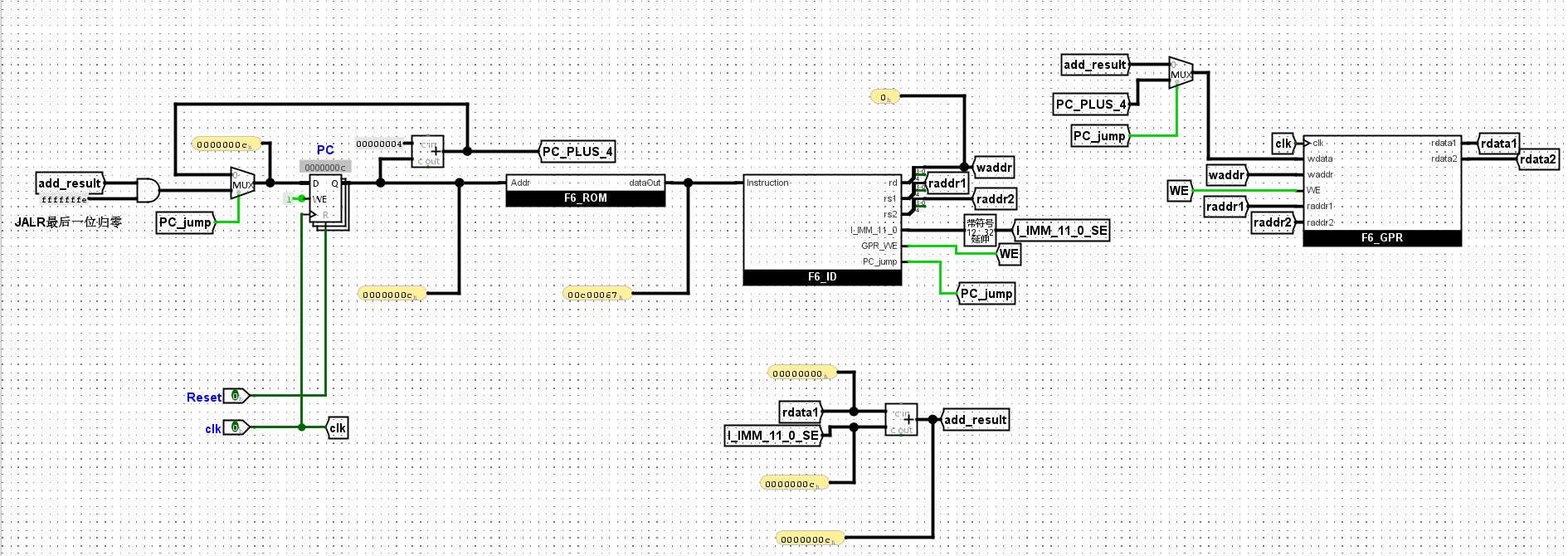
Task: Click the I_IMM_11_0_SE tunnel beside the extender
Action: click(1062, 231)
